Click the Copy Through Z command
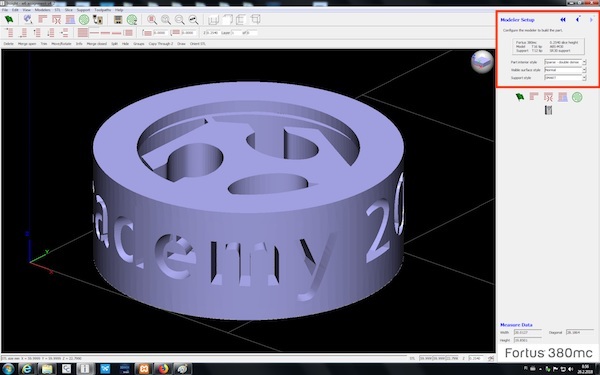Screen dimensions: 600x375 click(161, 44)
